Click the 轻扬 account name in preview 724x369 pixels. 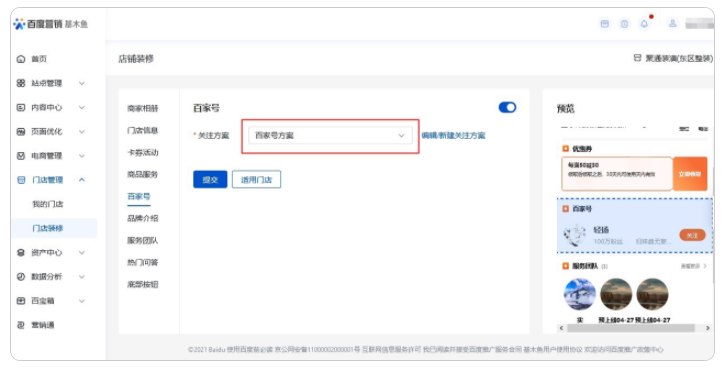click(601, 230)
